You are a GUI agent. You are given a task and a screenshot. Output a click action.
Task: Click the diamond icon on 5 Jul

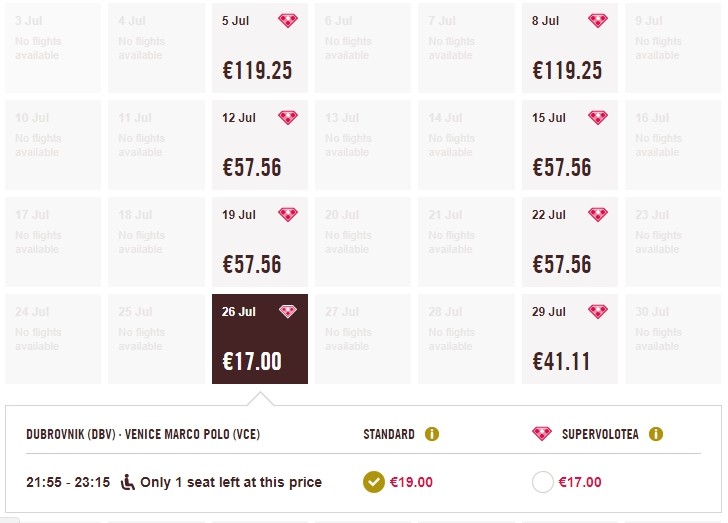[x=288, y=21]
